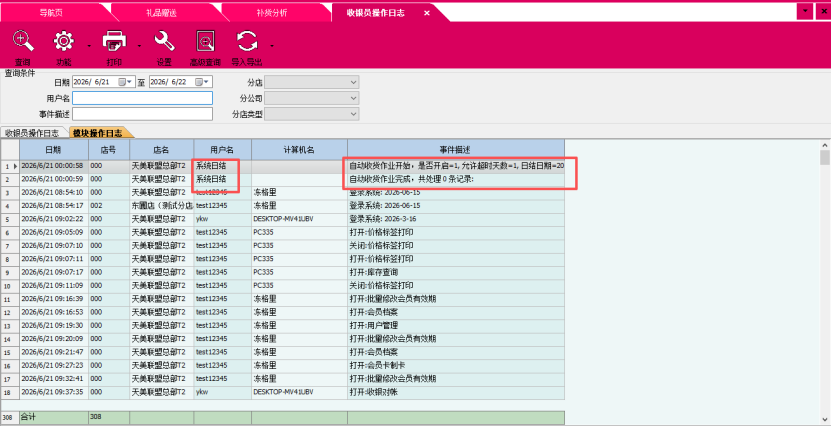Select date cell 2026/6/21 09:05:09
The image size is (831, 426).
tap(54, 232)
